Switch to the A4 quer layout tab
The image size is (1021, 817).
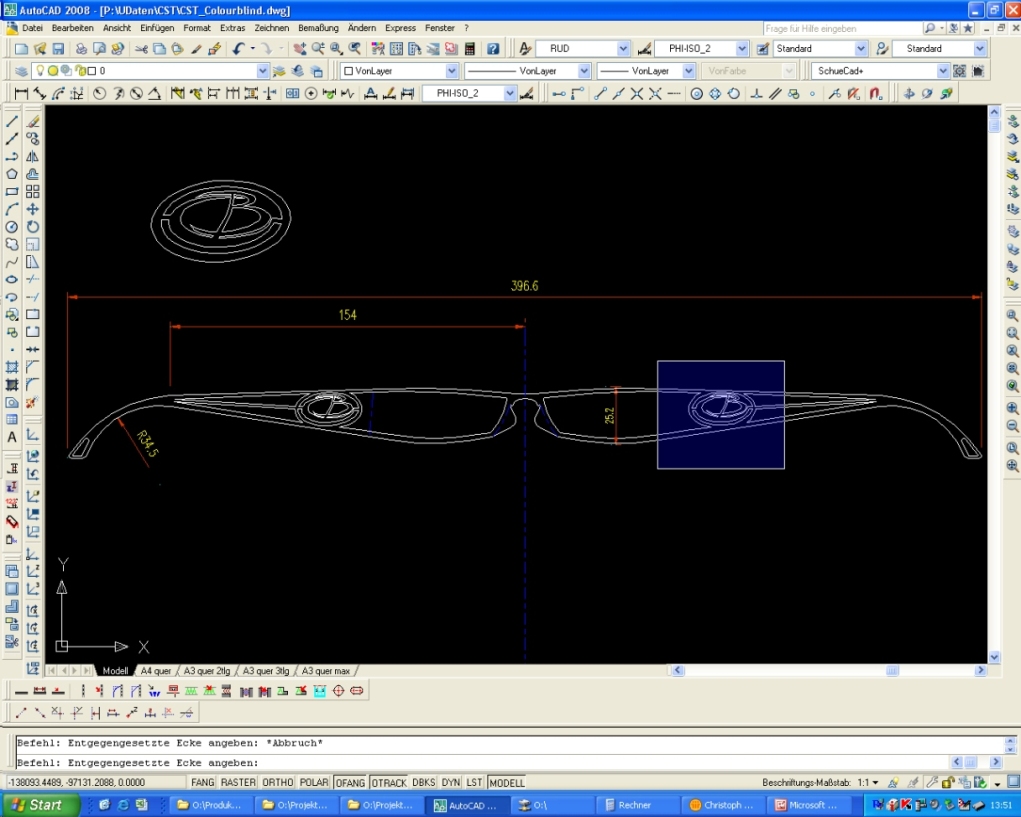(156, 671)
